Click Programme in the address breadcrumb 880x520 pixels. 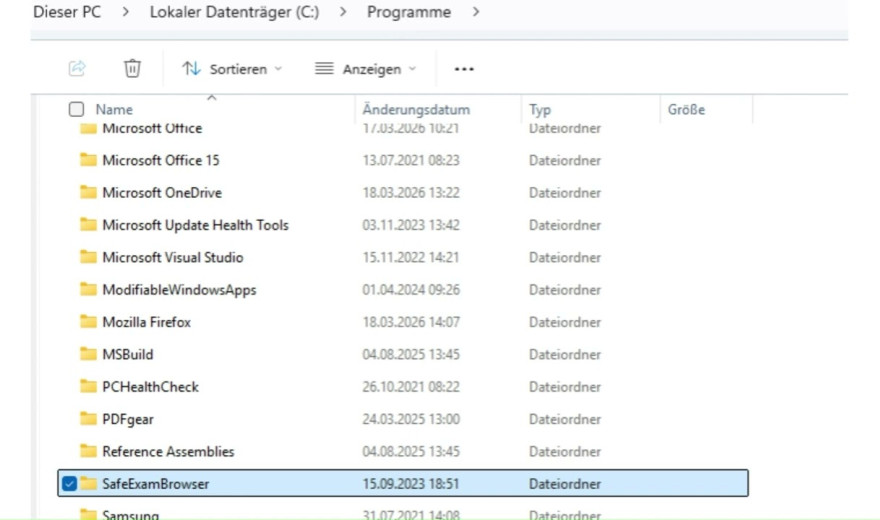(409, 12)
